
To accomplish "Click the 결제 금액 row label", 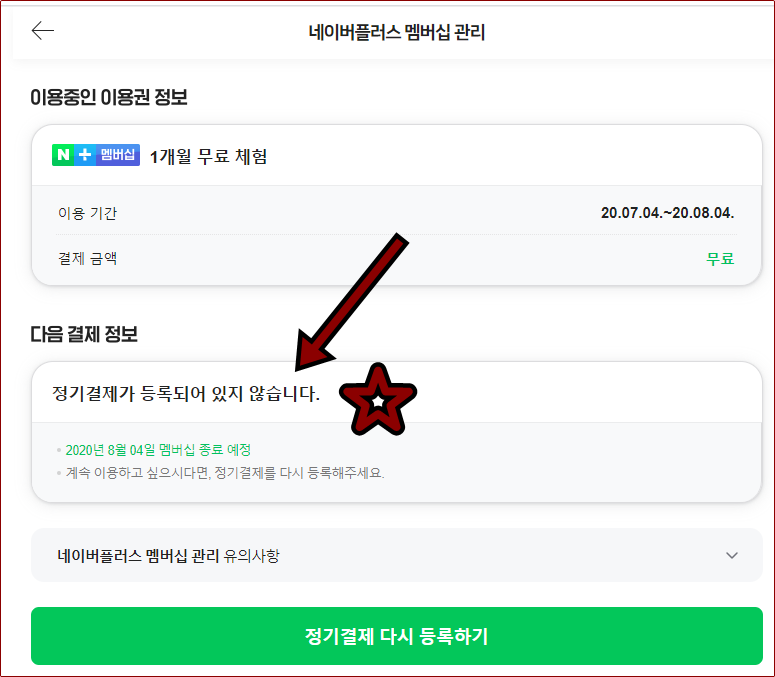I will point(87,258).
